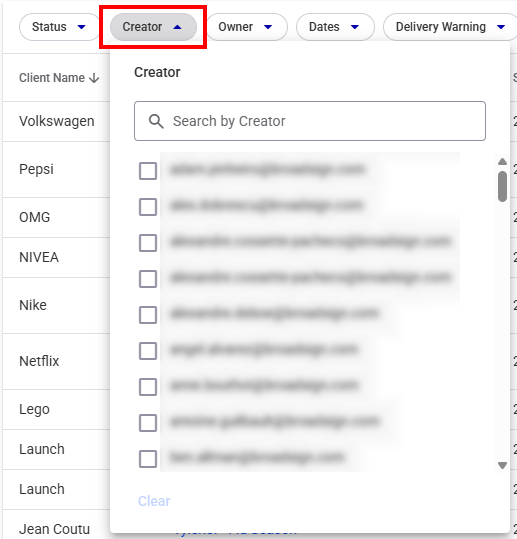
Task: Open the Owner filter menu
Action: tap(246, 27)
